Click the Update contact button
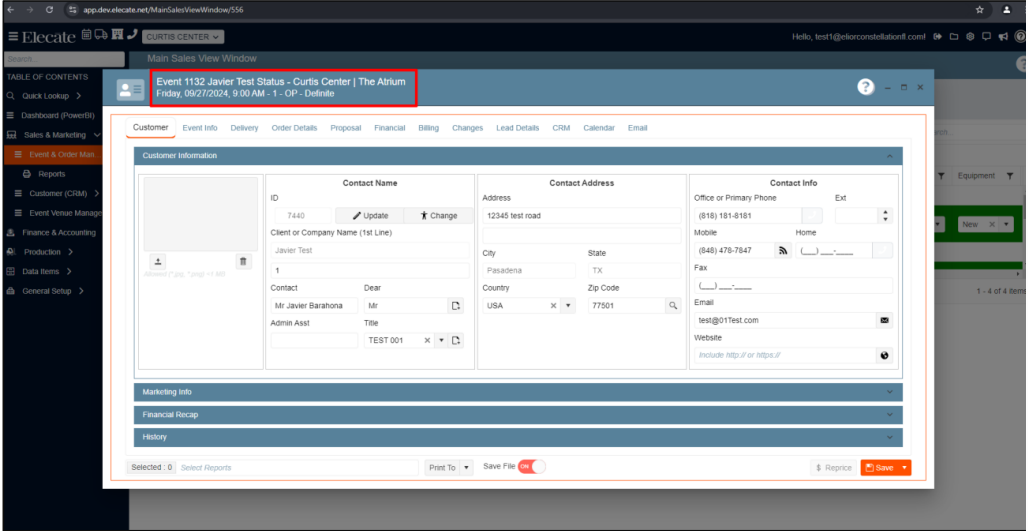 point(370,216)
